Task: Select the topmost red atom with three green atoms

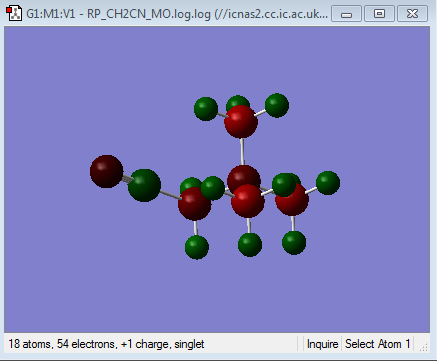Action: (x=241, y=122)
